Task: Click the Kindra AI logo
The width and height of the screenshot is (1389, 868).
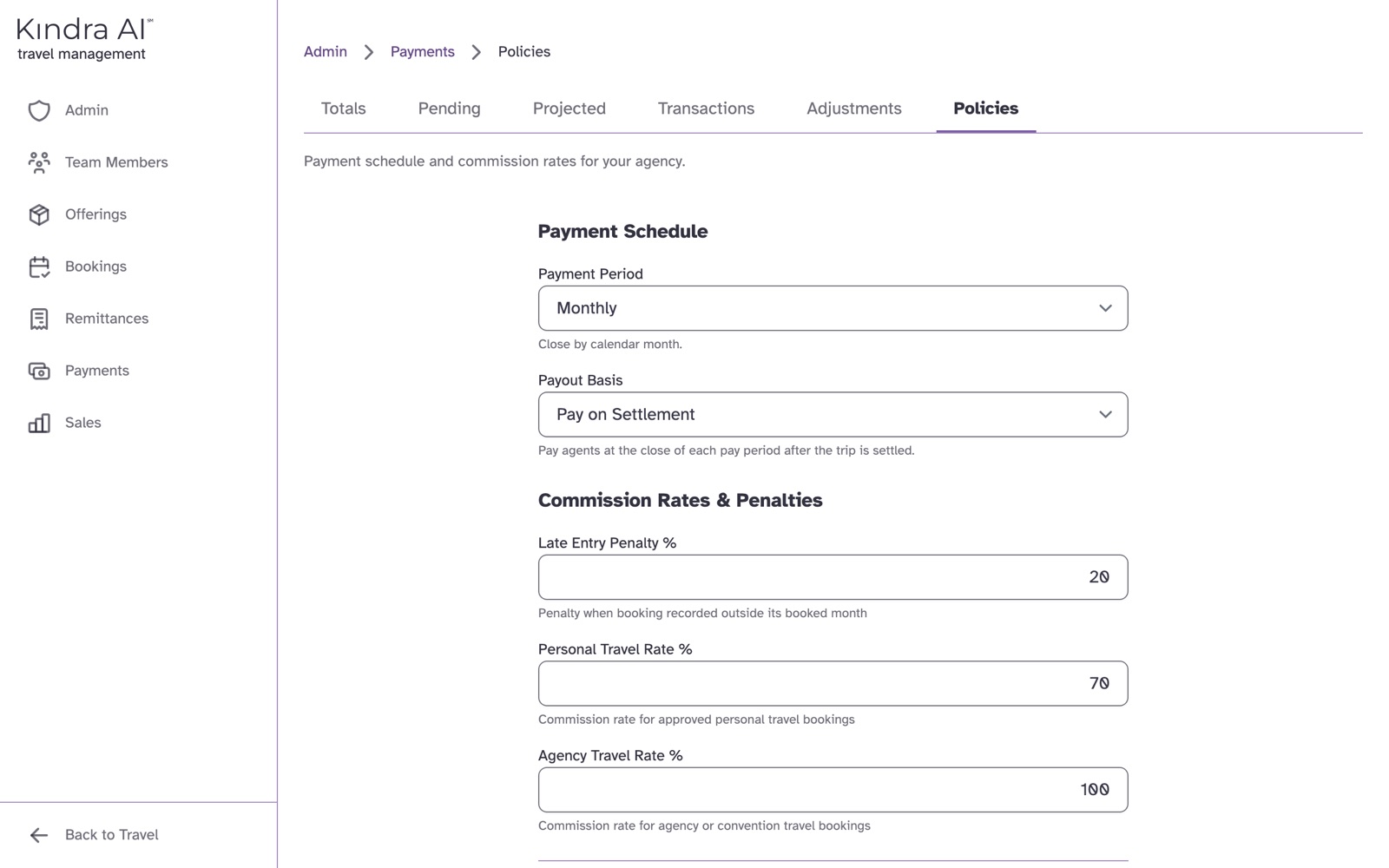Action: pyautogui.click(x=84, y=39)
